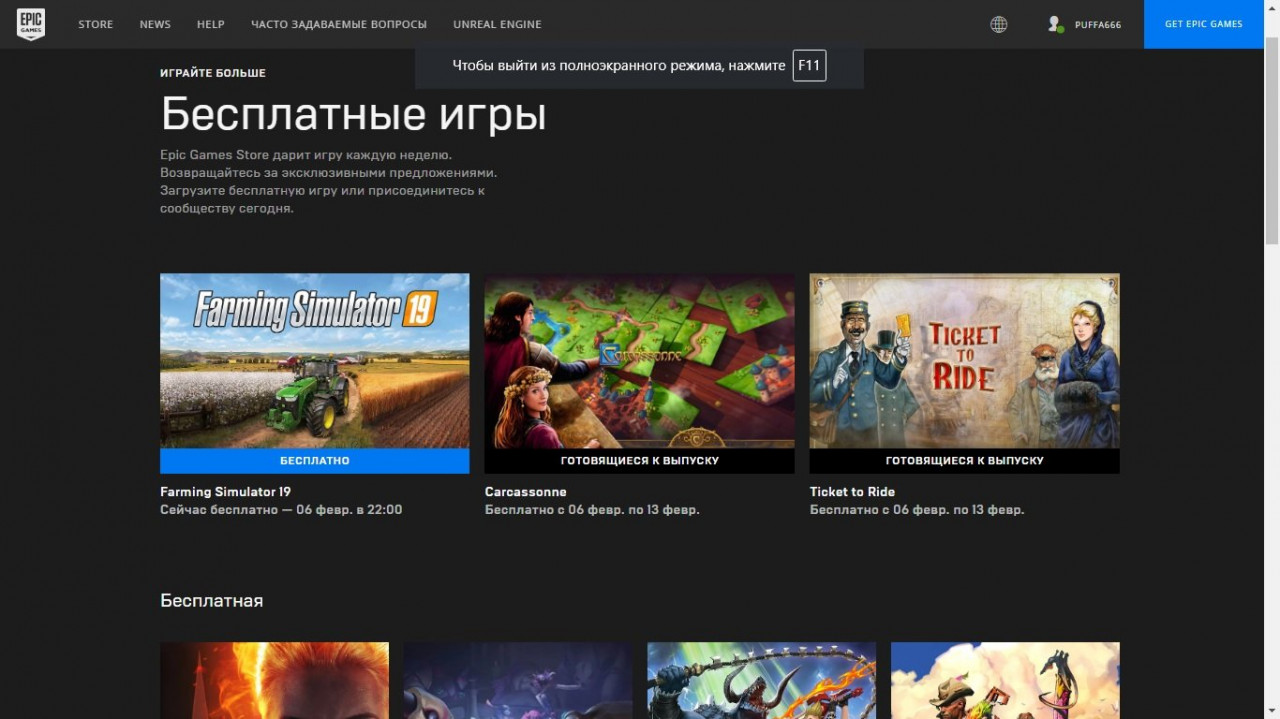Click the Carcassonne title text
The image size is (1280, 719).
pos(525,492)
